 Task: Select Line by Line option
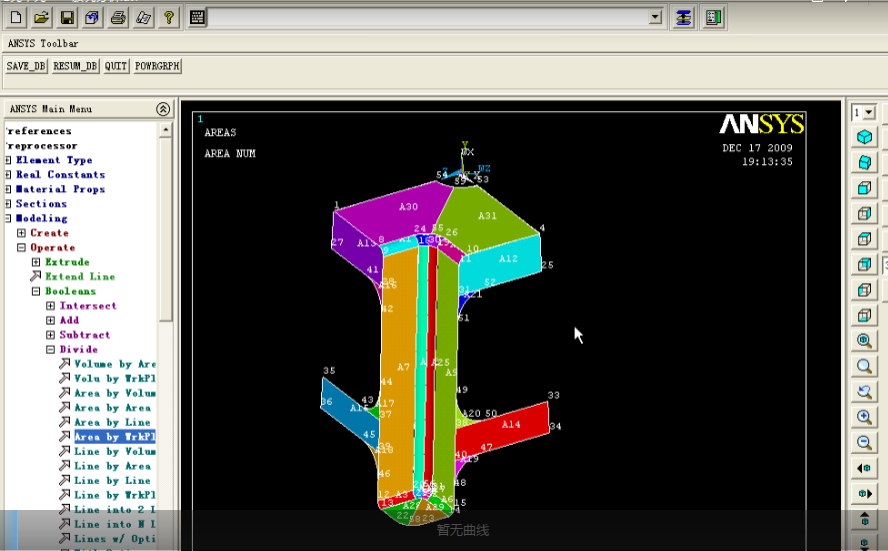coord(113,481)
